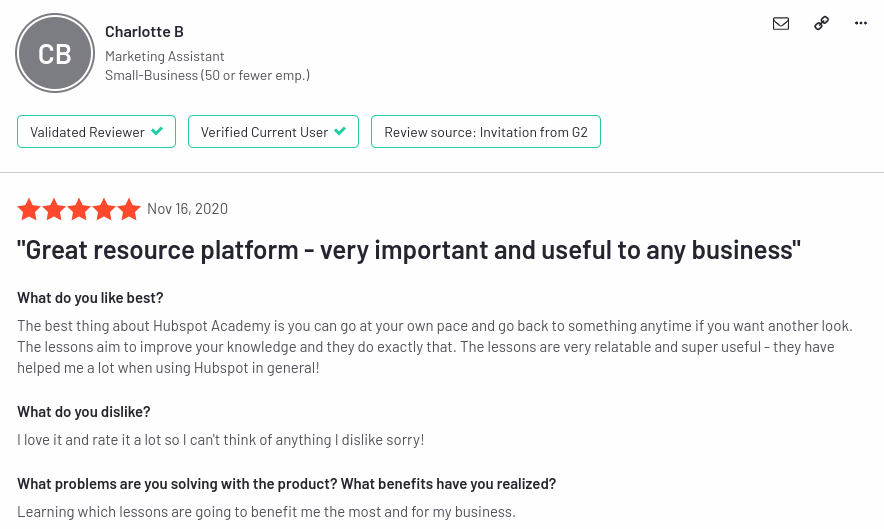Click the Verified Current User checkmark

[340, 131]
